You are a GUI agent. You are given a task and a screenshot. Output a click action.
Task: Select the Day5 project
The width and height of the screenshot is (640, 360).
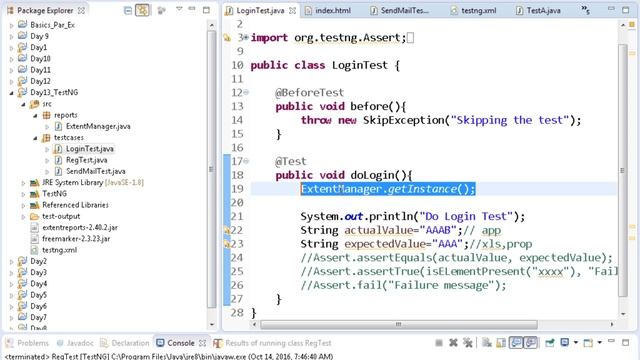38,295
